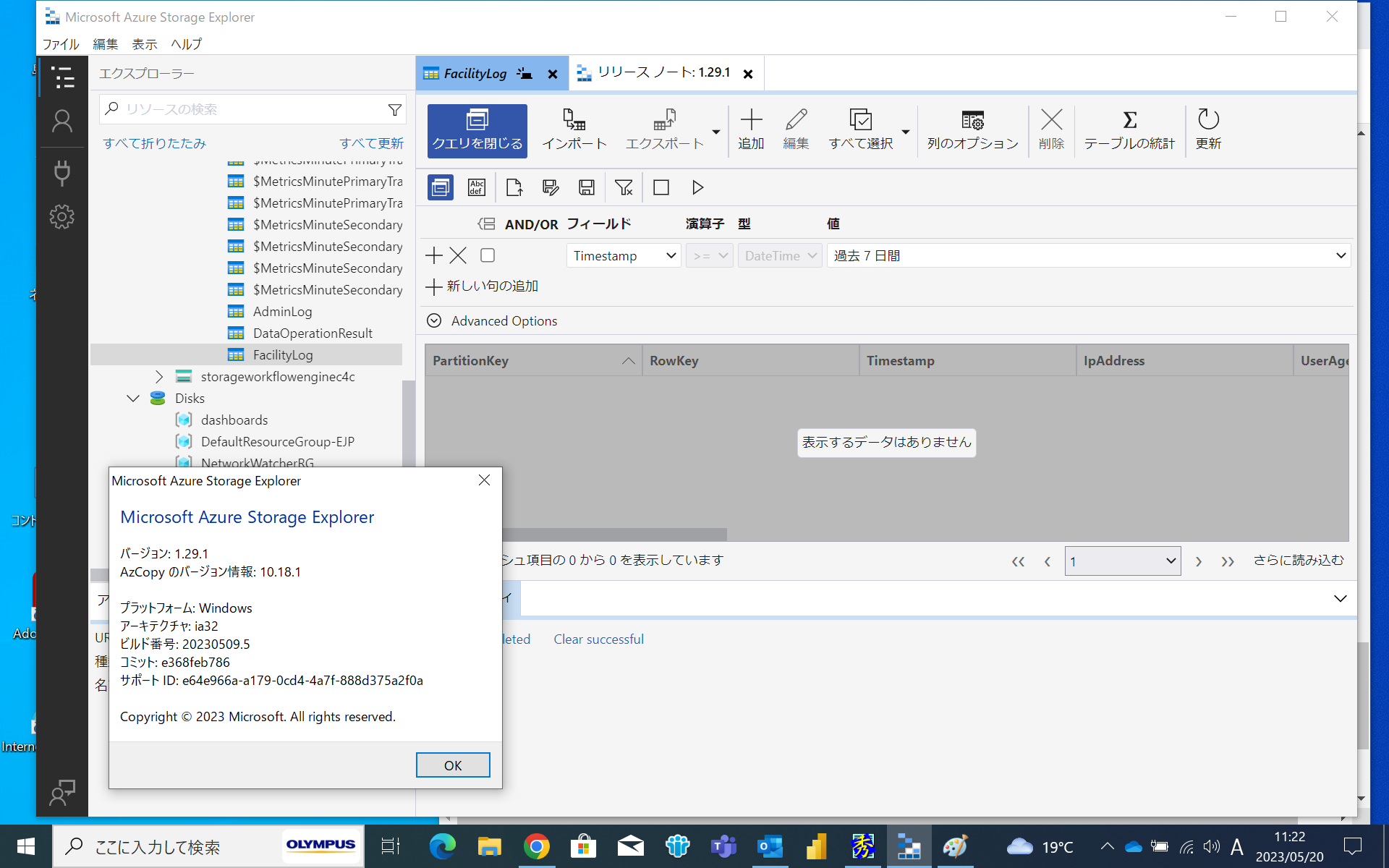The image size is (1389, 868).
Task: Expand Advanced Options section
Action: click(x=492, y=320)
